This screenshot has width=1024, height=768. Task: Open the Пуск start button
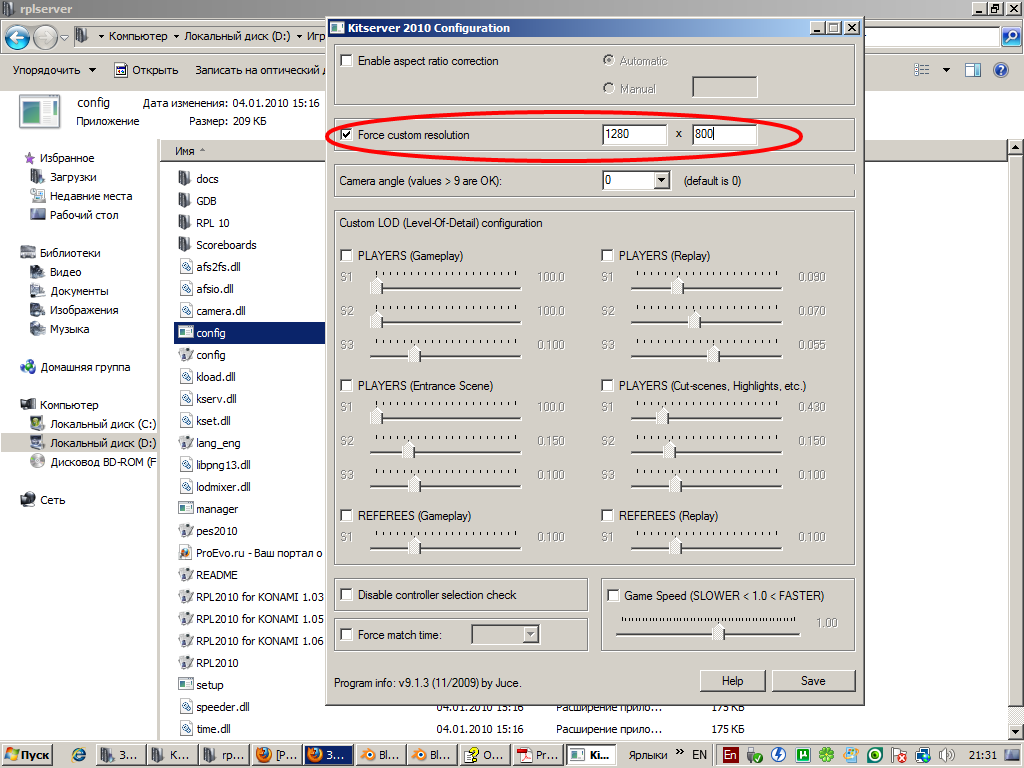[27, 755]
